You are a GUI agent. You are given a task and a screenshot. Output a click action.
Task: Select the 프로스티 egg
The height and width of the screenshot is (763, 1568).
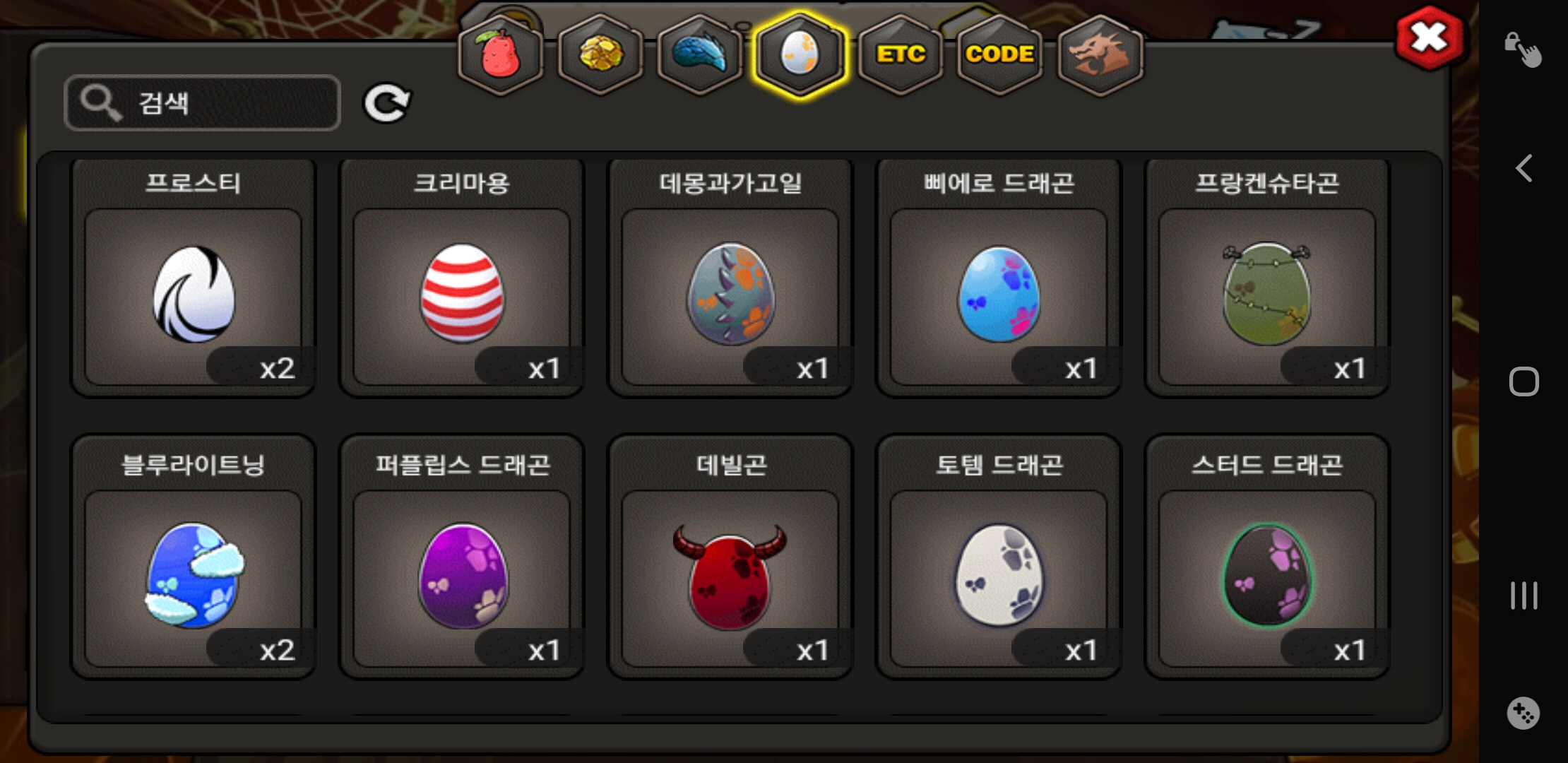[194, 277]
